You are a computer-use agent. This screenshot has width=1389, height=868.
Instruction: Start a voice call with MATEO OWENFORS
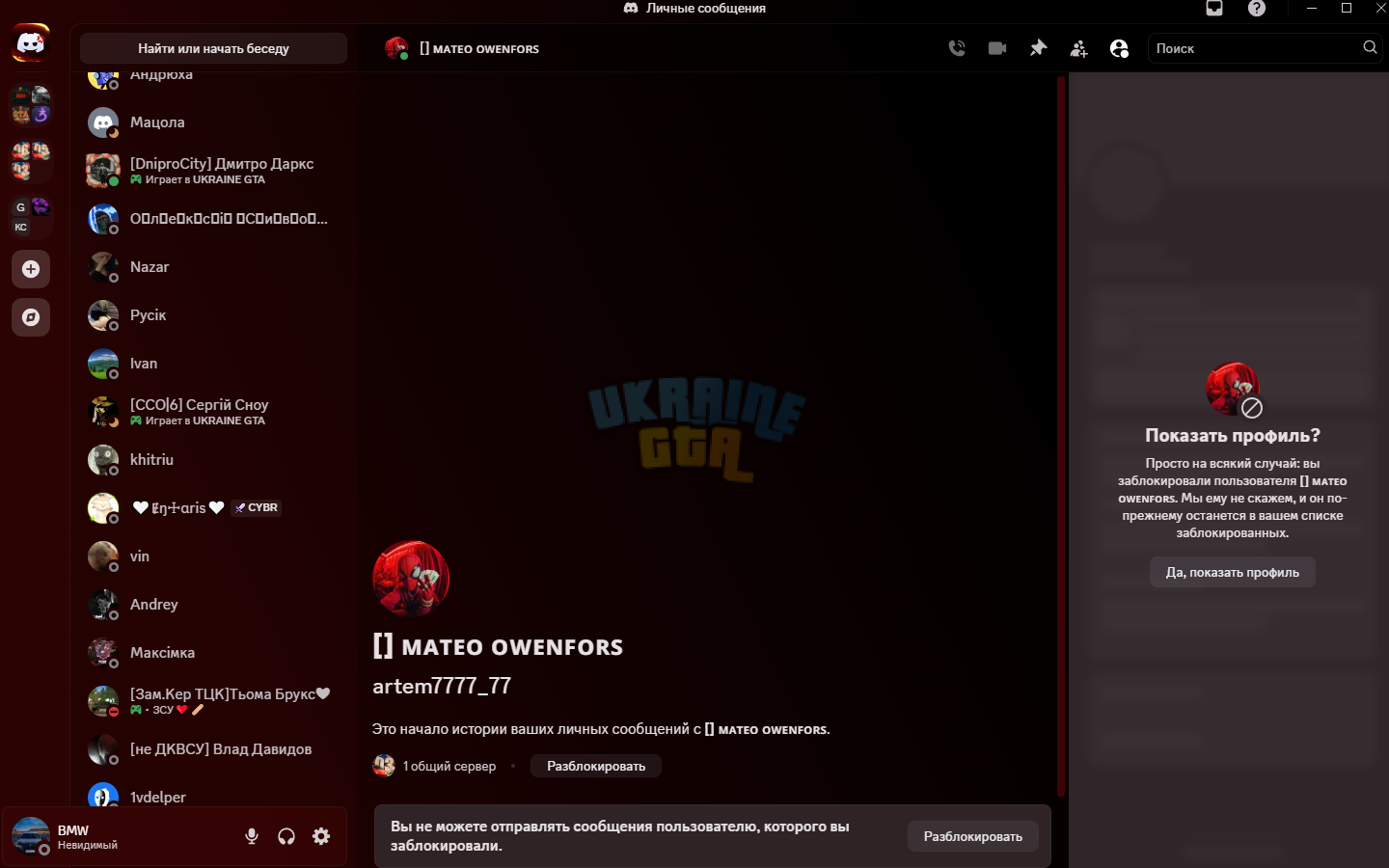957,48
